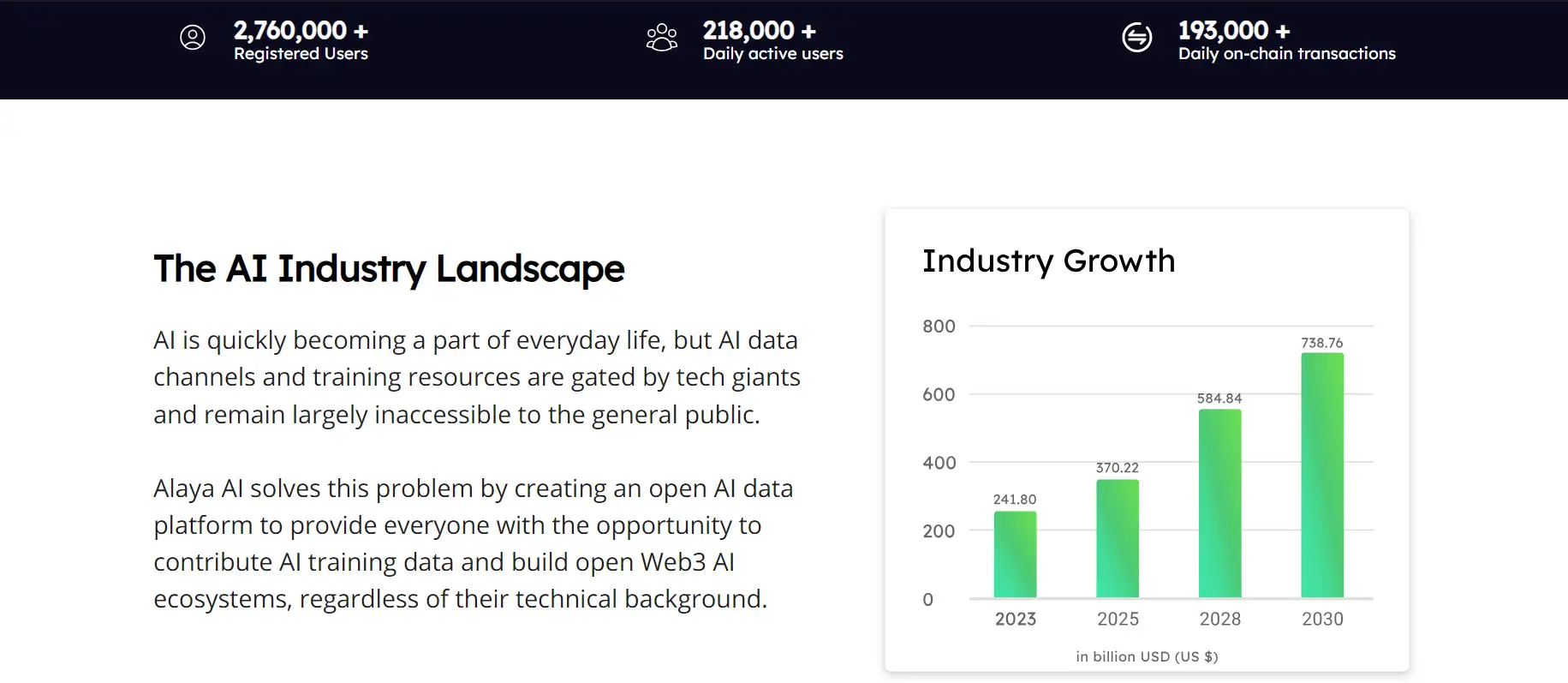
Task: Select the 2023 green bar in chart
Action: coord(1015,554)
